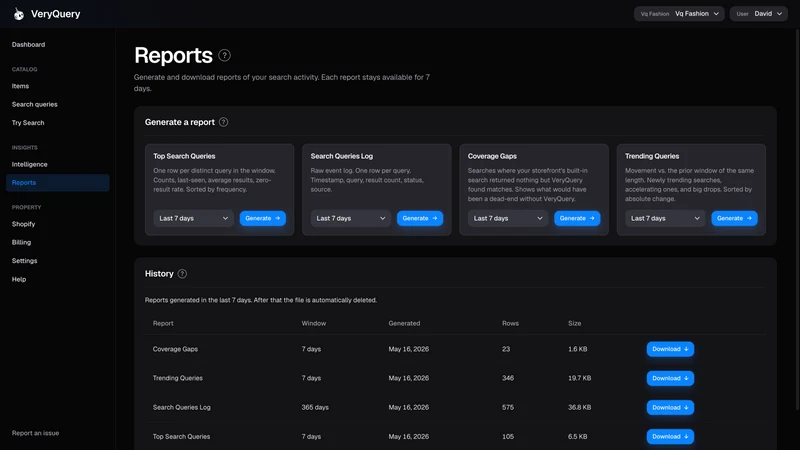Click the Window column header
Viewport: 800px width, 450px height.
pos(314,323)
